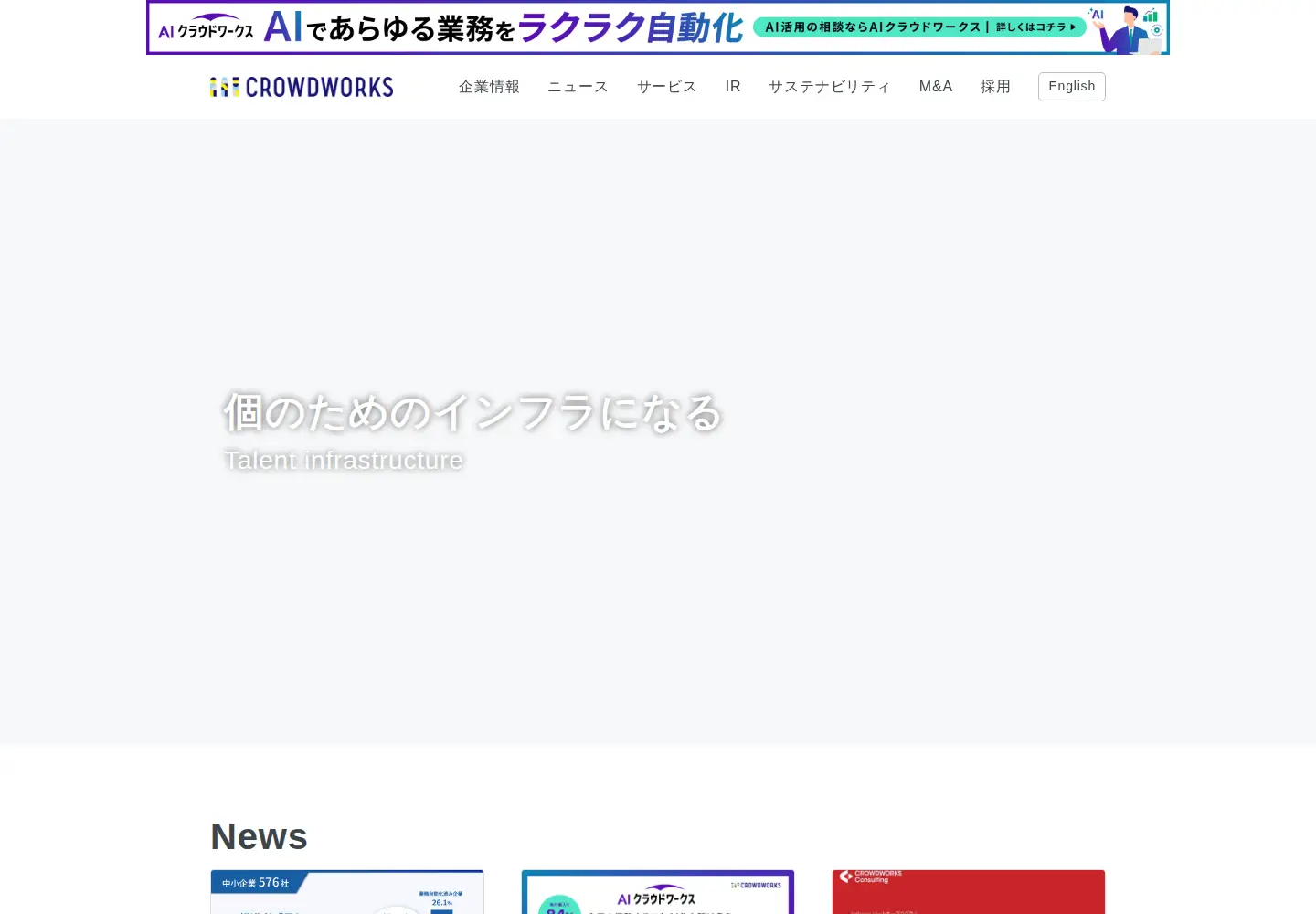Click the CROWDWORKS logo
This screenshot has height=914, width=1316.
click(x=302, y=87)
